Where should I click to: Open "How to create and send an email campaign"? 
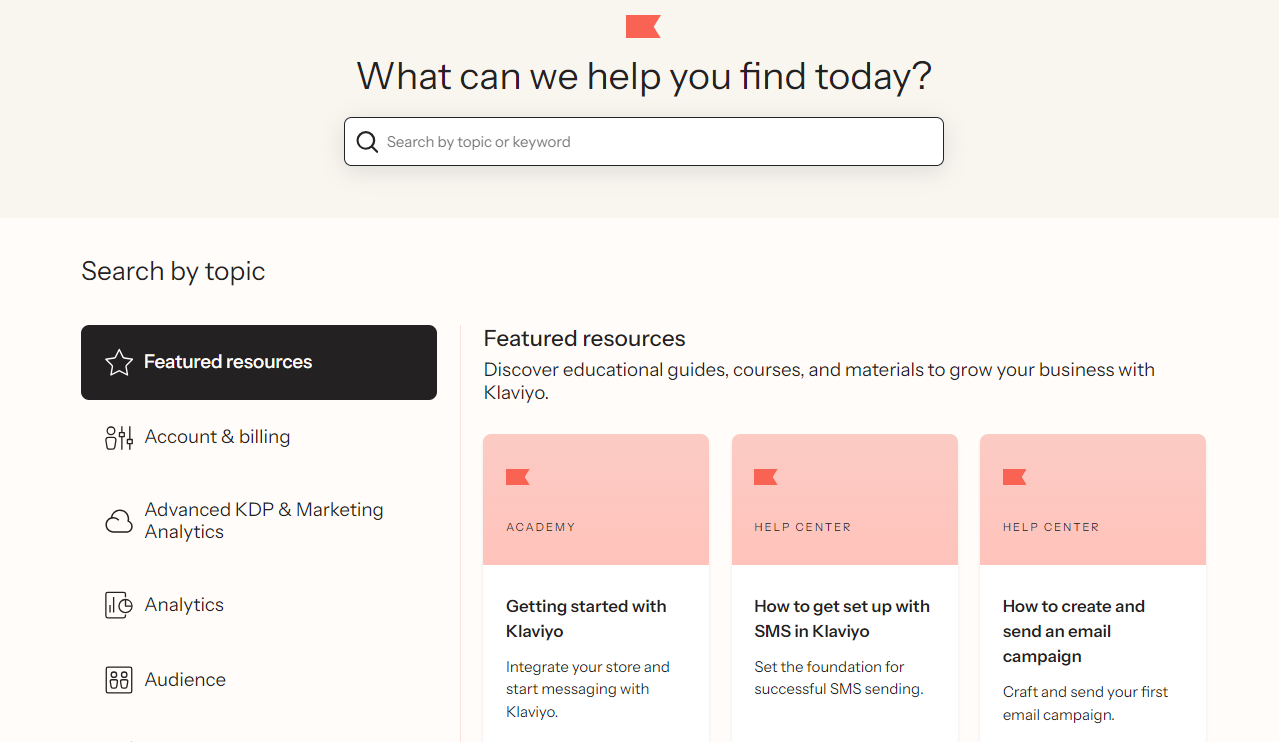[x=1073, y=631]
